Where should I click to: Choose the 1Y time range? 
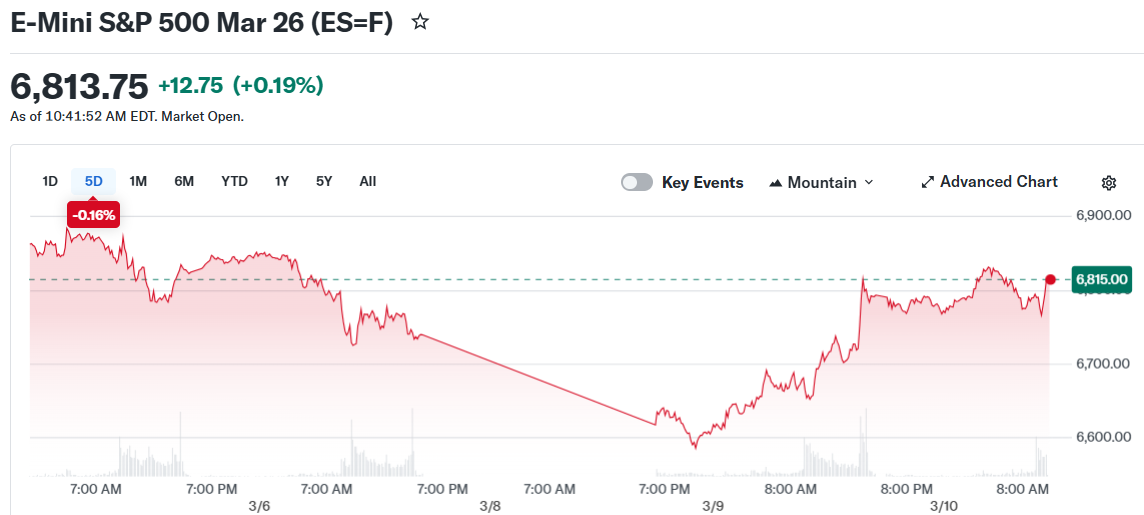(x=282, y=181)
